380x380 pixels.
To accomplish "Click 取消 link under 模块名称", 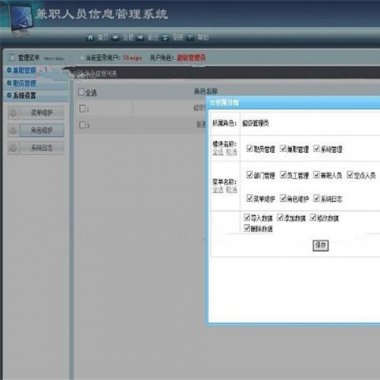I will tap(232, 152).
